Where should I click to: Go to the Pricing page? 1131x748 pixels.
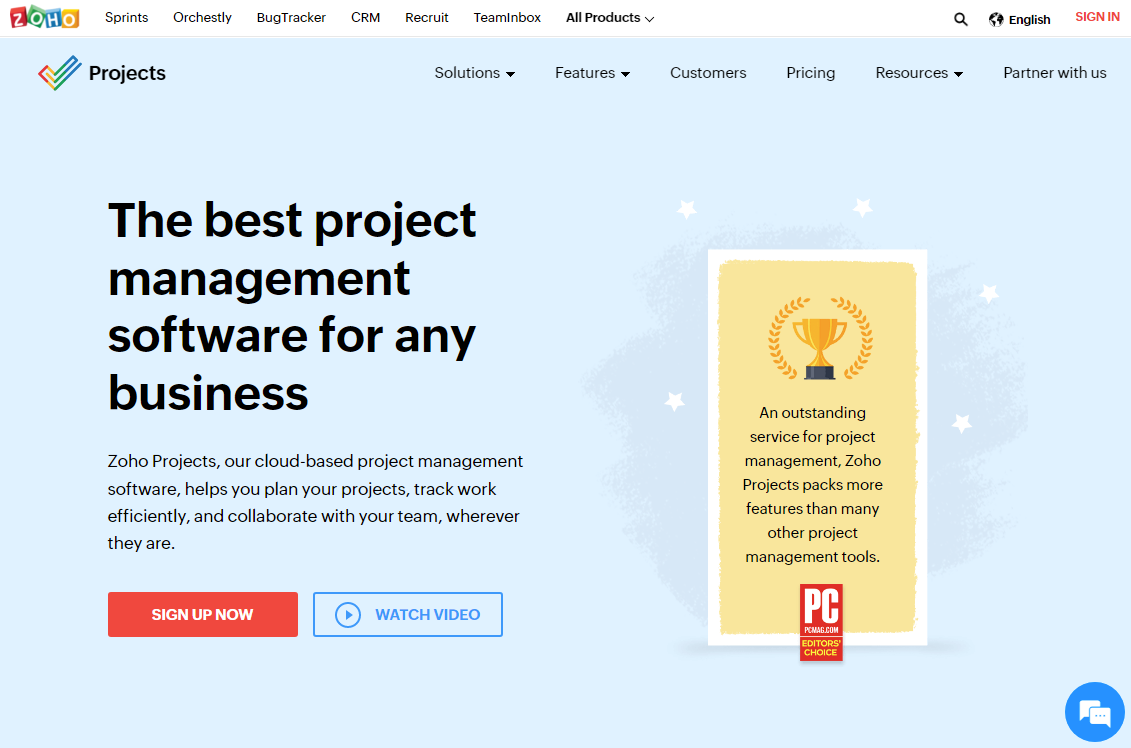click(810, 73)
